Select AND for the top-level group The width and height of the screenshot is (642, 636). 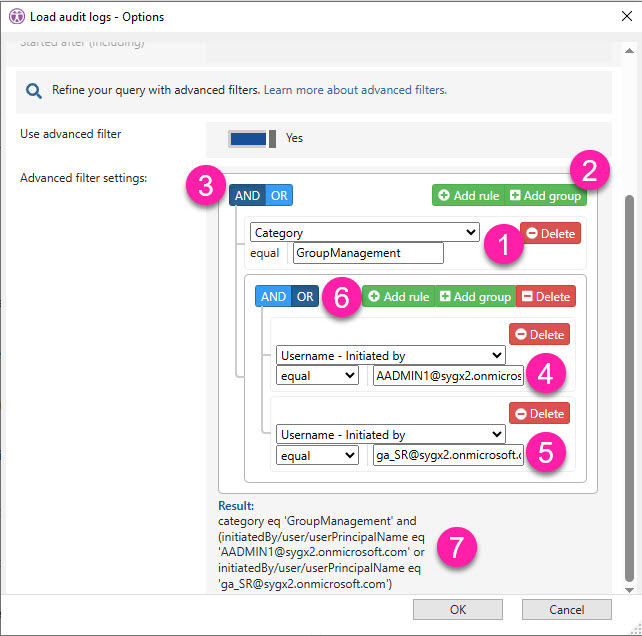pos(247,196)
